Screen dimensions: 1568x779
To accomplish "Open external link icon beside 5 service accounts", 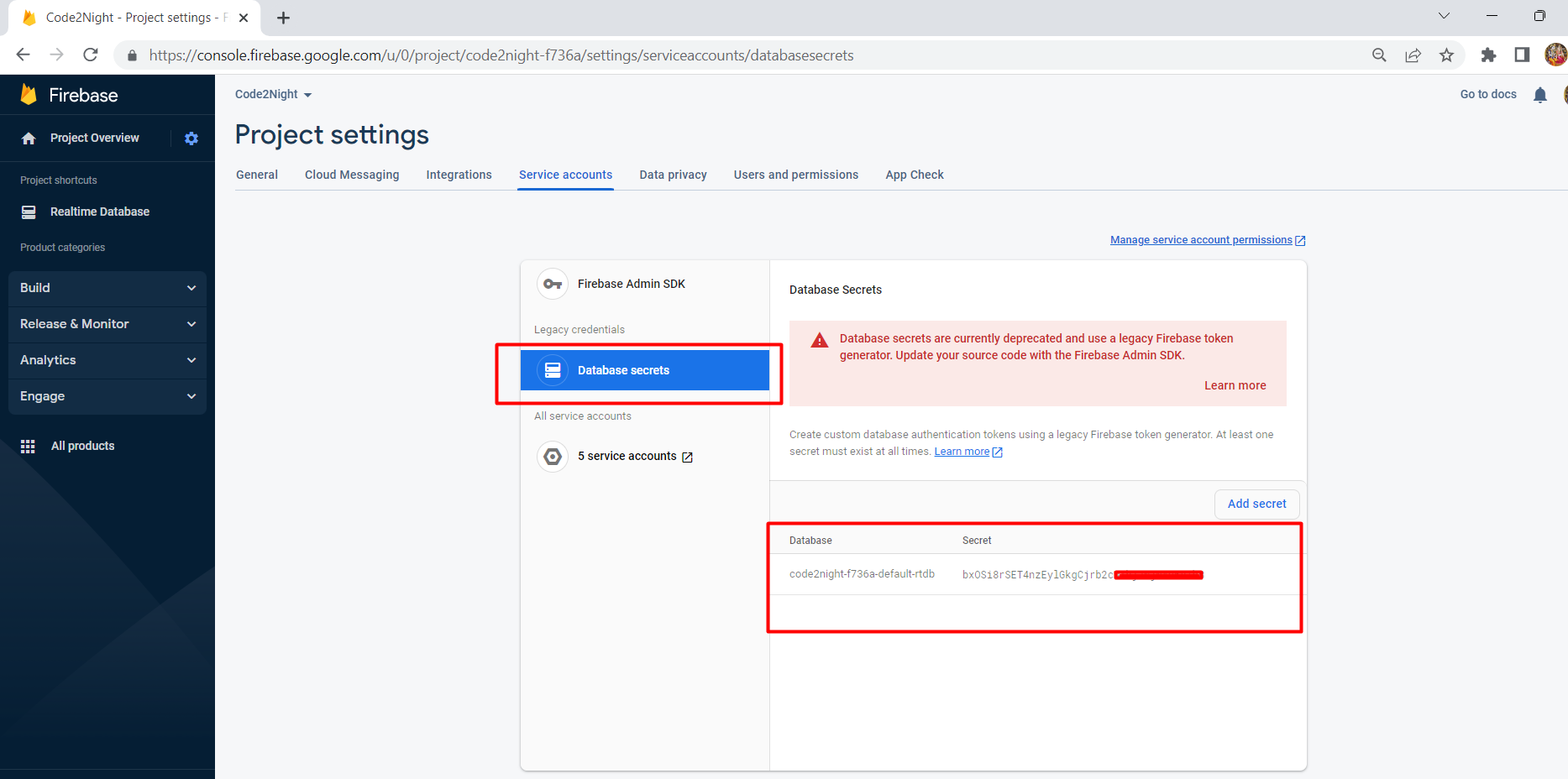I will tap(687, 457).
